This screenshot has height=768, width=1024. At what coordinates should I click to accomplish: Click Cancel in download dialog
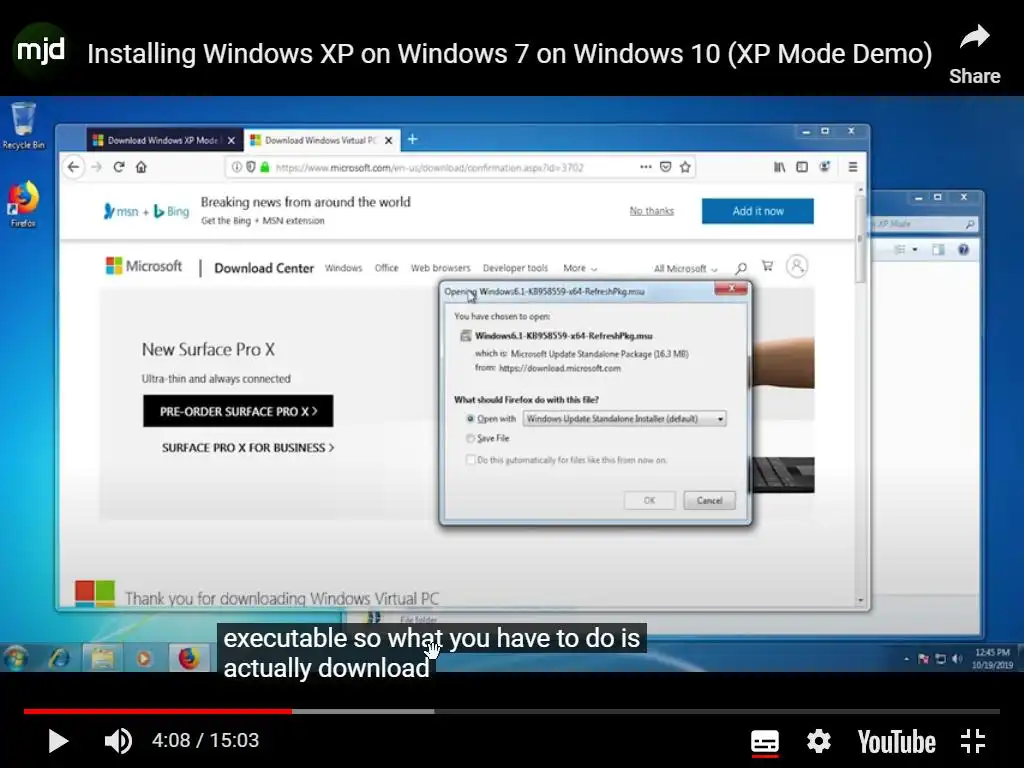click(709, 500)
